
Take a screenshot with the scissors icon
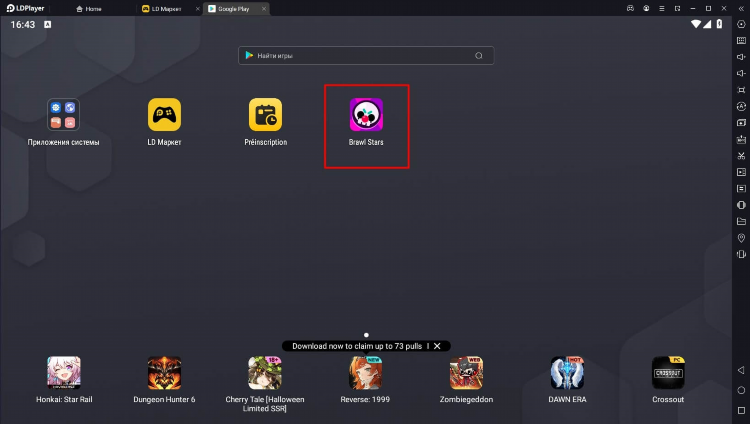741,156
